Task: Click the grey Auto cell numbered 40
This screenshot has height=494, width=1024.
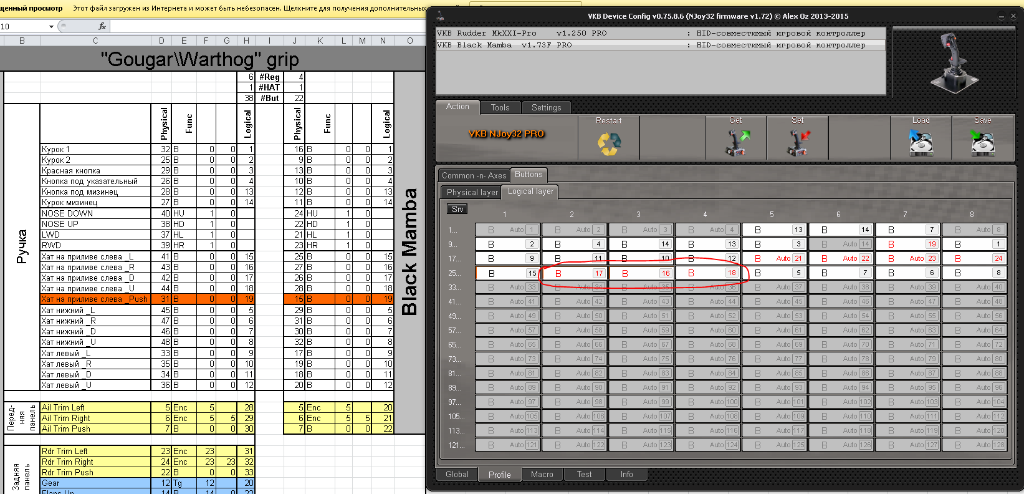Action: tap(975, 288)
